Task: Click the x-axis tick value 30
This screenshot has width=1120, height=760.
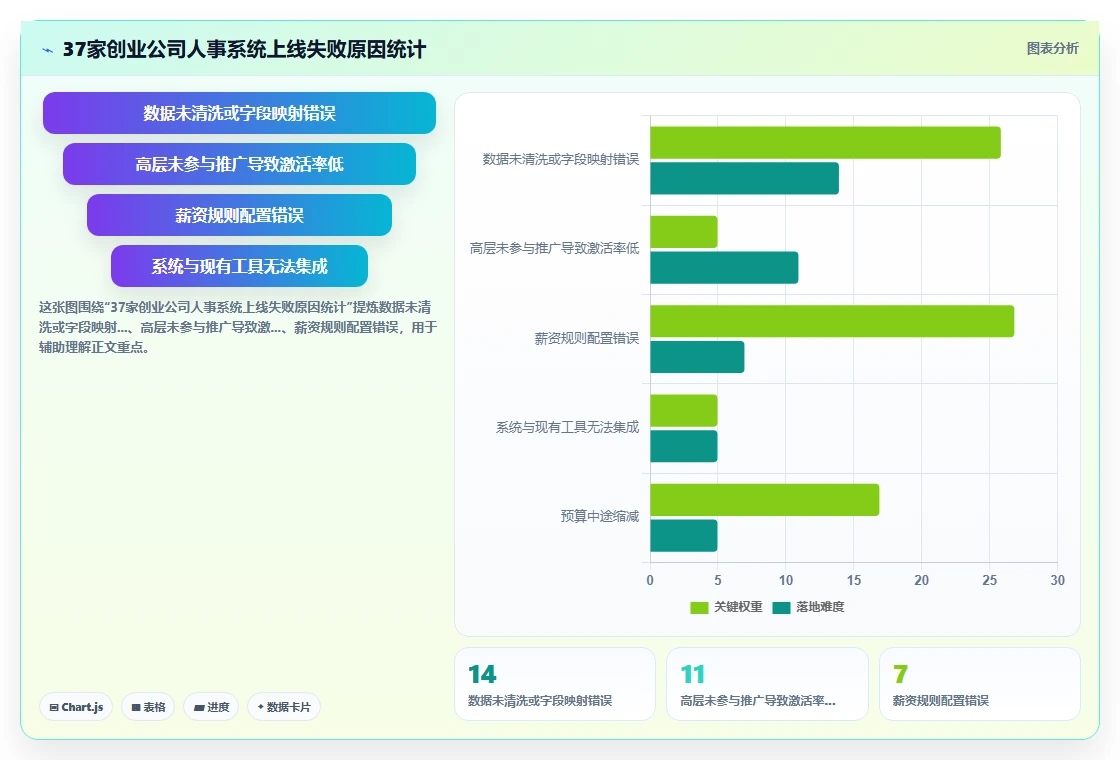Action: click(1057, 581)
